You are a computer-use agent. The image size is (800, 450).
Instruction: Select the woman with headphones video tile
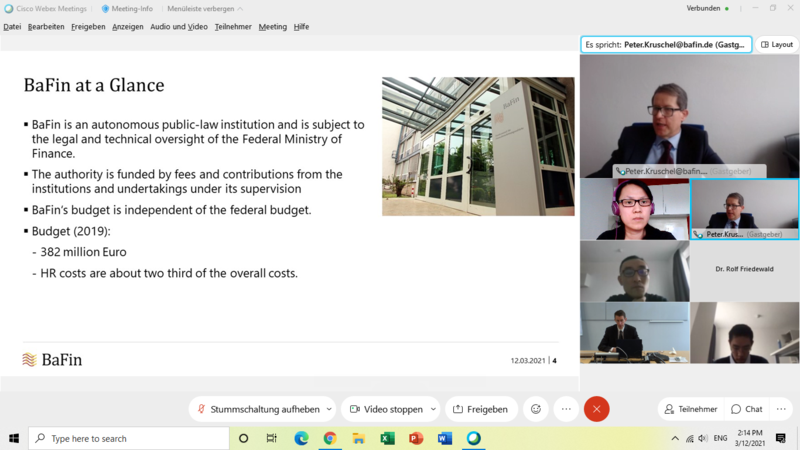pyautogui.click(x=635, y=209)
